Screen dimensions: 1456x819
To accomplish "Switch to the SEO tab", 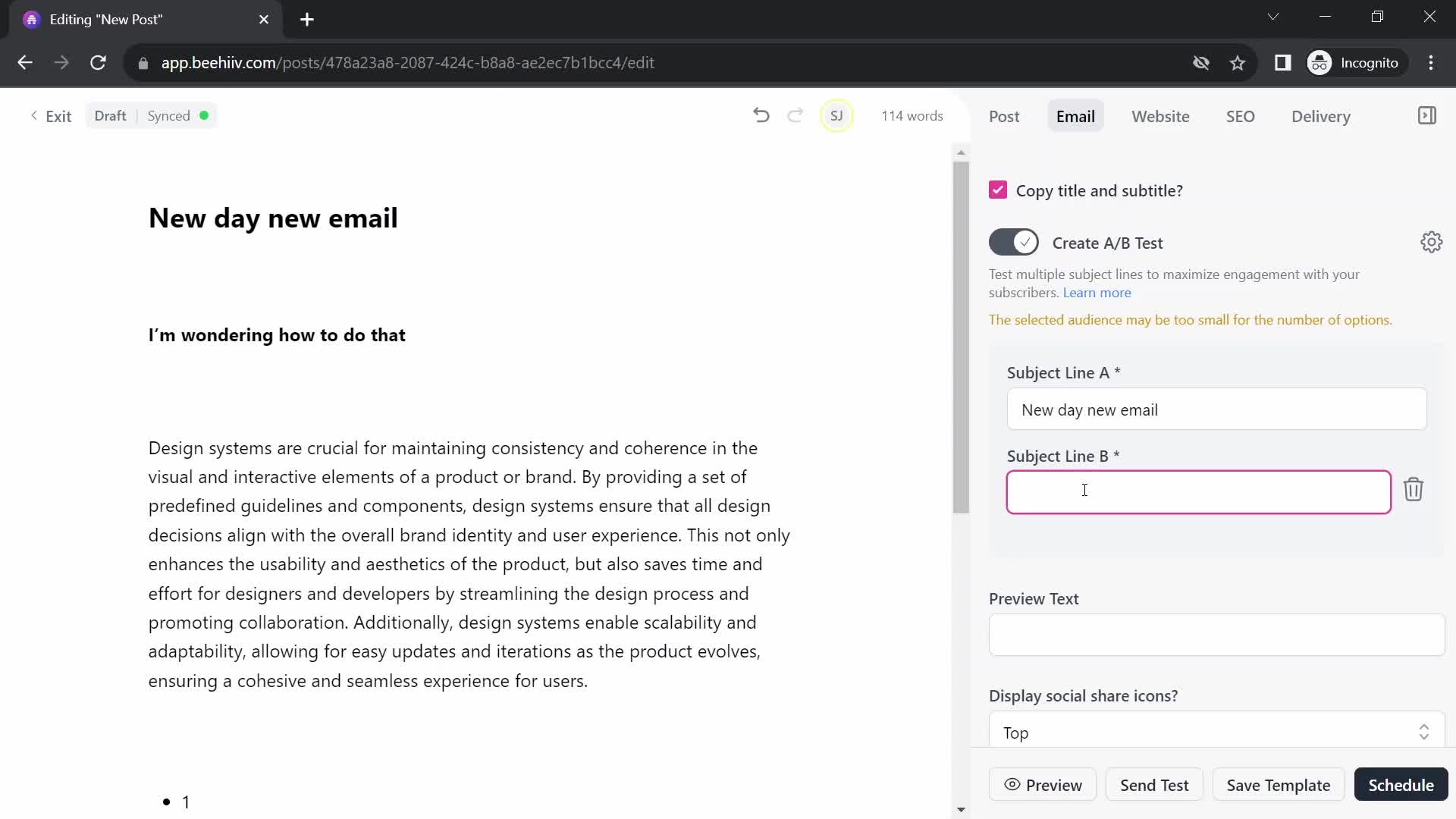I will coord(1240,116).
